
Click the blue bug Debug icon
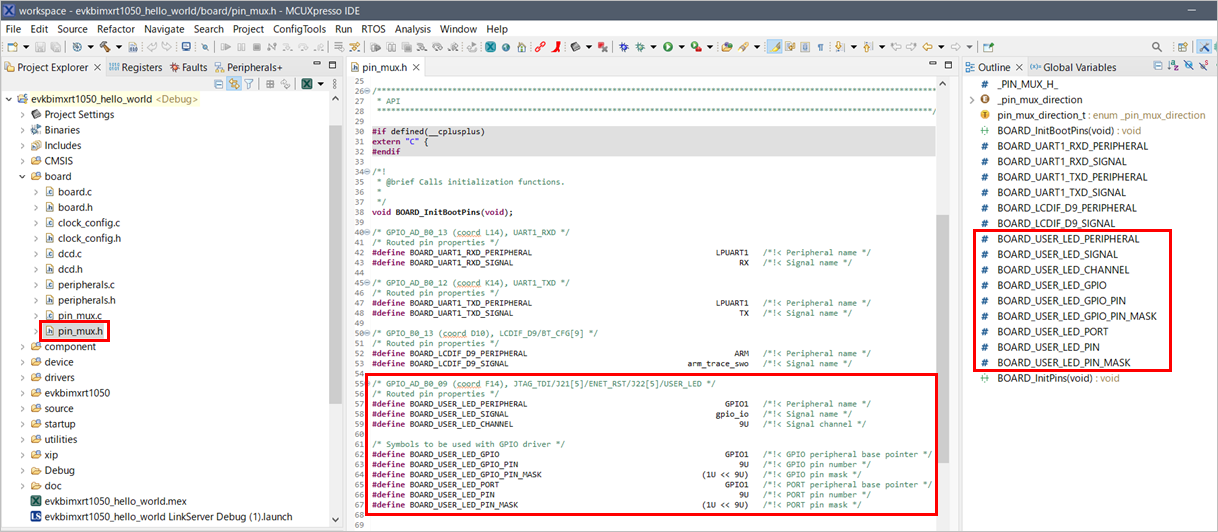point(623,46)
